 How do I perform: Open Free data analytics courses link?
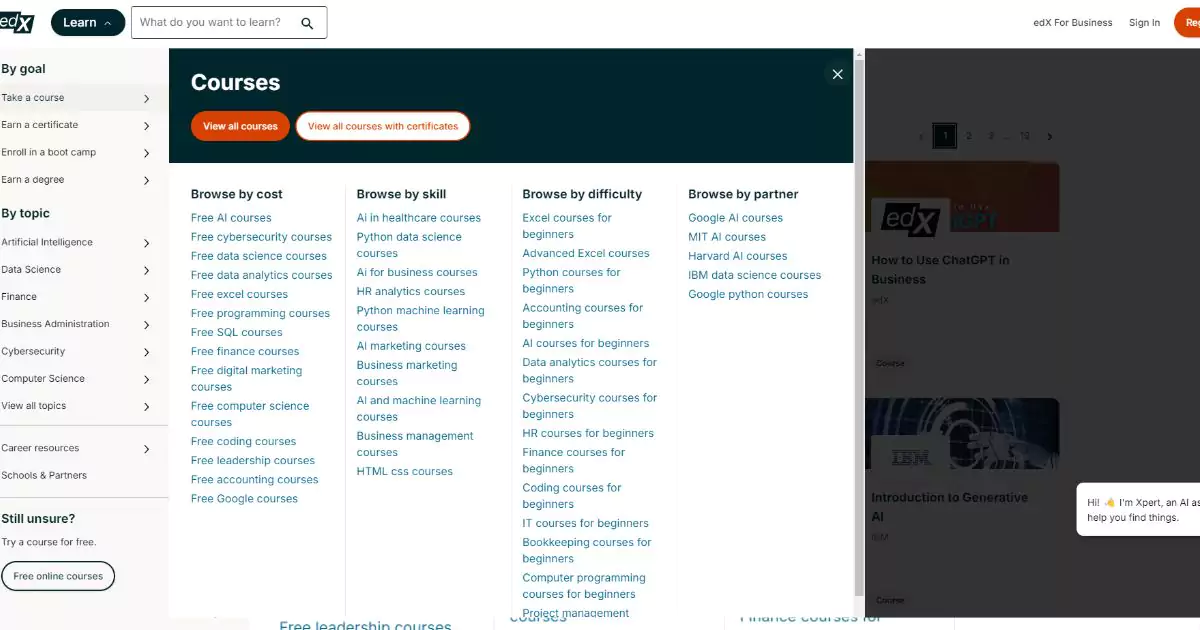tap(261, 275)
